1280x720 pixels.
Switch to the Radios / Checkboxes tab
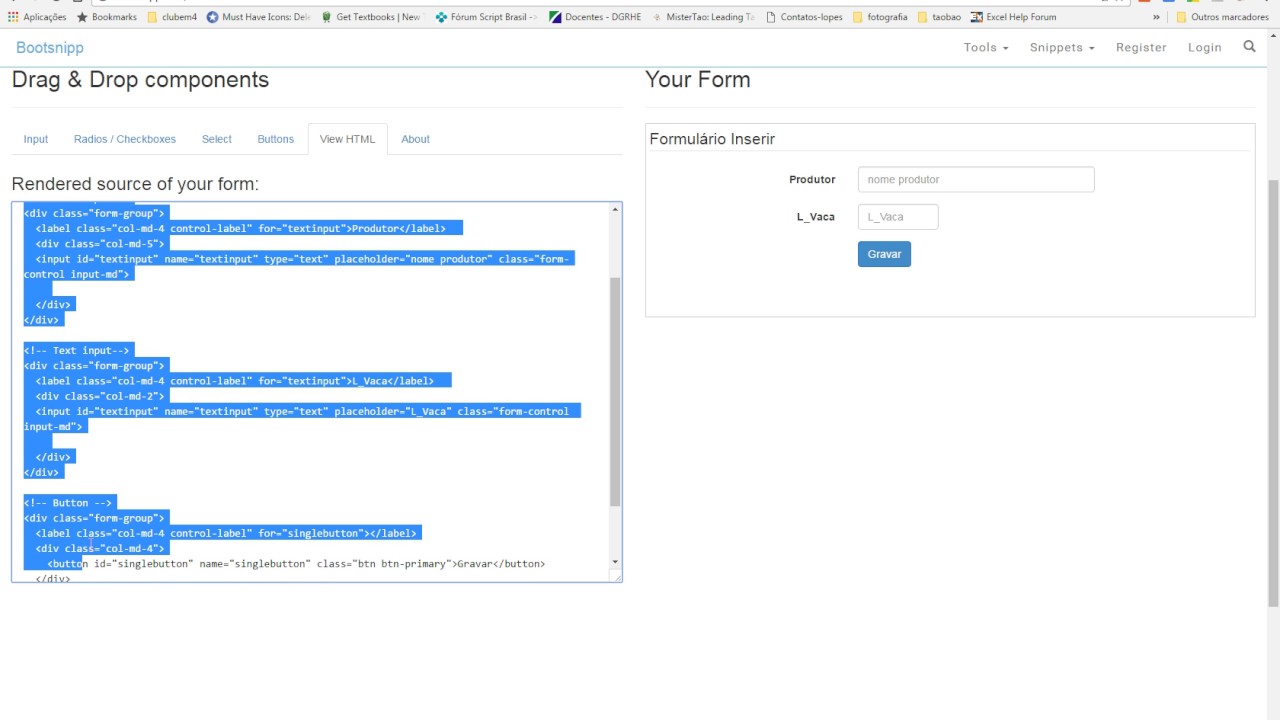click(x=125, y=139)
